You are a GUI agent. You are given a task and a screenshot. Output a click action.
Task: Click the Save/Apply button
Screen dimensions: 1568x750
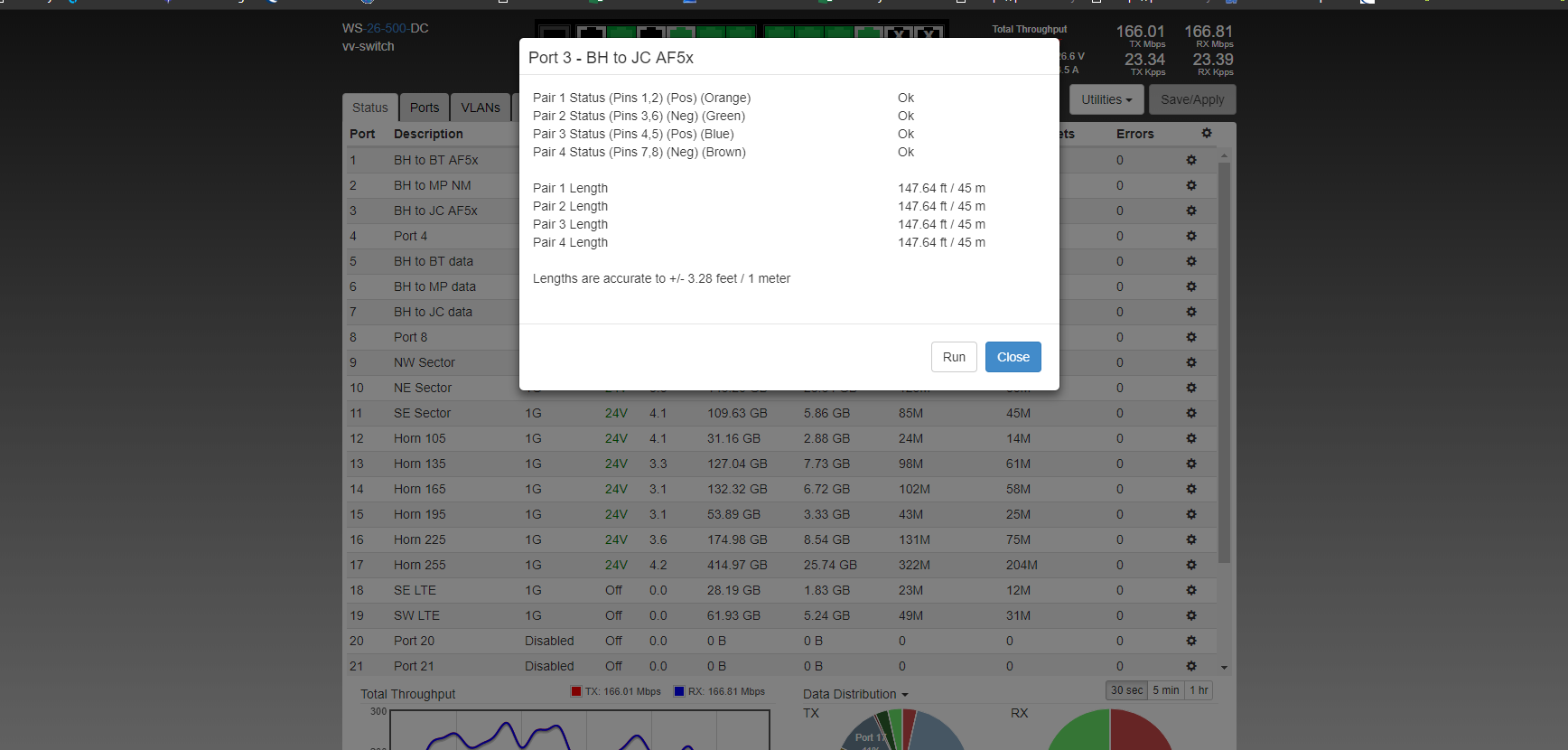coord(1191,99)
